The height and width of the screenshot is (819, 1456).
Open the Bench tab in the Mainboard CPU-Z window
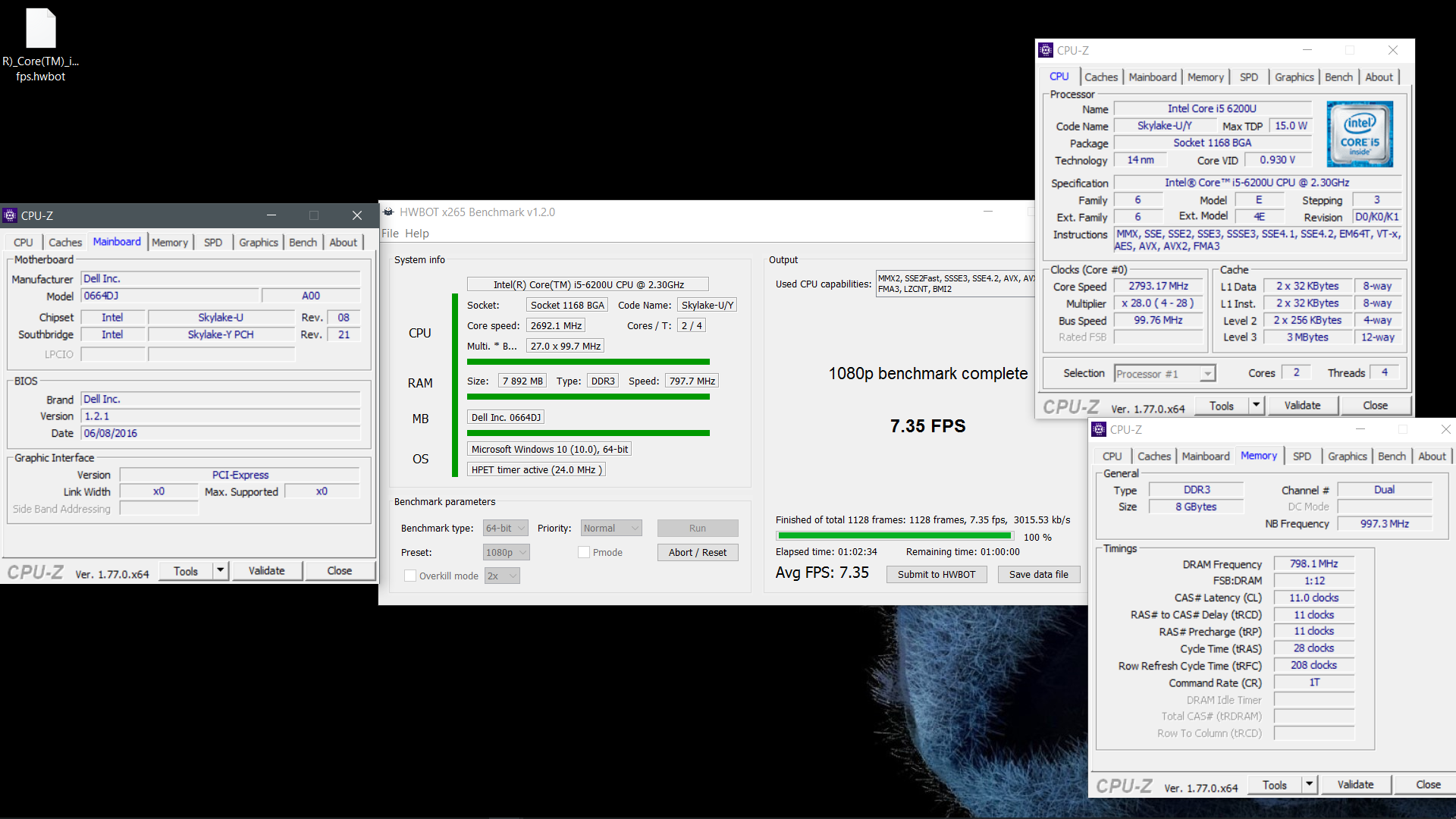click(x=303, y=242)
